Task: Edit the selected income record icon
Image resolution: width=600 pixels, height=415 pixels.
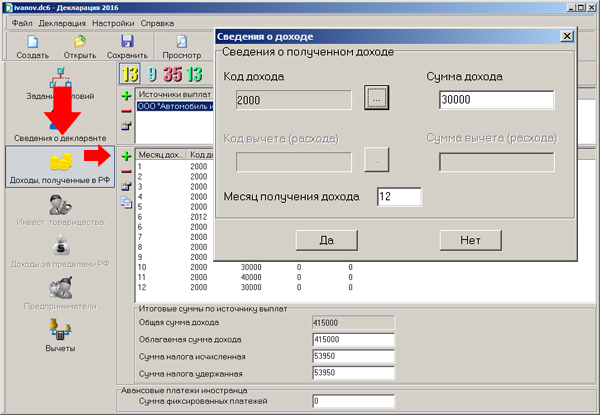Action: 126,186
